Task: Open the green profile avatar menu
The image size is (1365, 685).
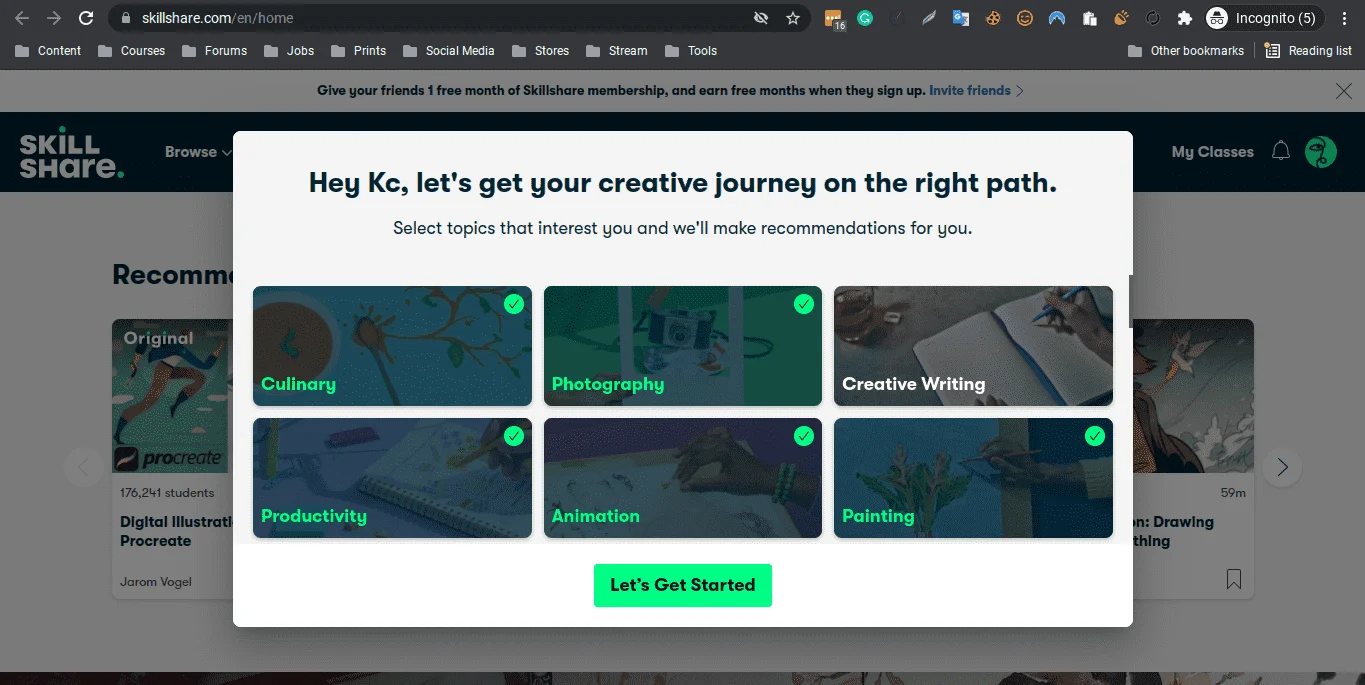Action: [x=1321, y=152]
